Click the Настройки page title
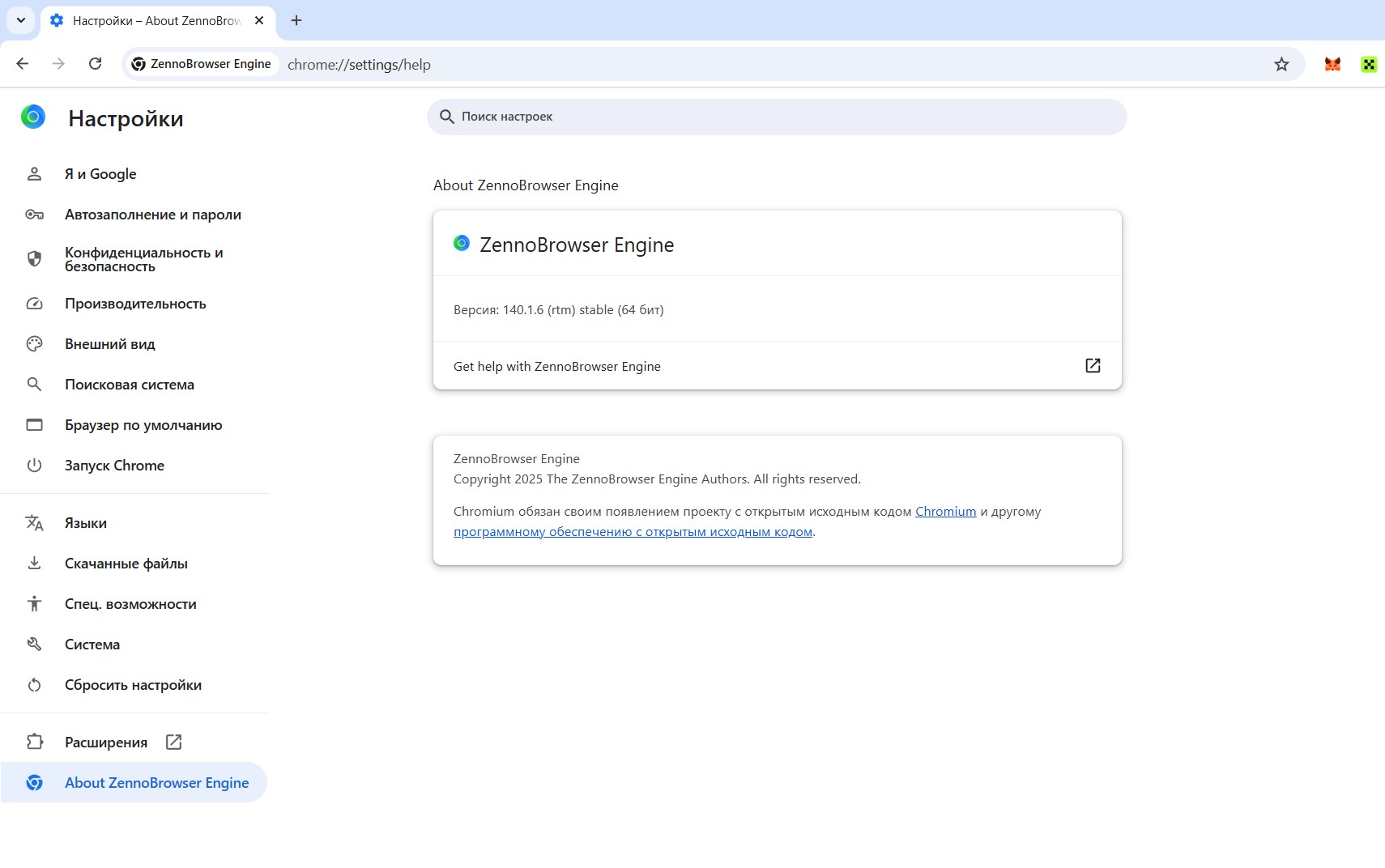The width and height of the screenshot is (1385, 868). pos(126,119)
